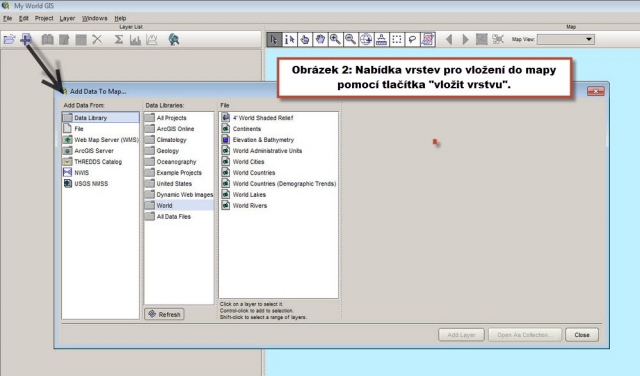640x376 pixels.
Task: Open the Map View dropdown
Action: coord(566,39)
